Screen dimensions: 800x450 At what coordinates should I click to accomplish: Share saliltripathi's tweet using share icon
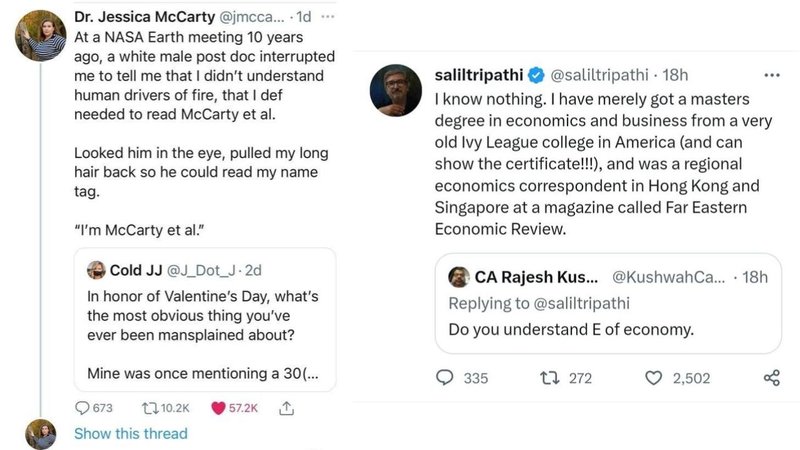pos(771,378)
